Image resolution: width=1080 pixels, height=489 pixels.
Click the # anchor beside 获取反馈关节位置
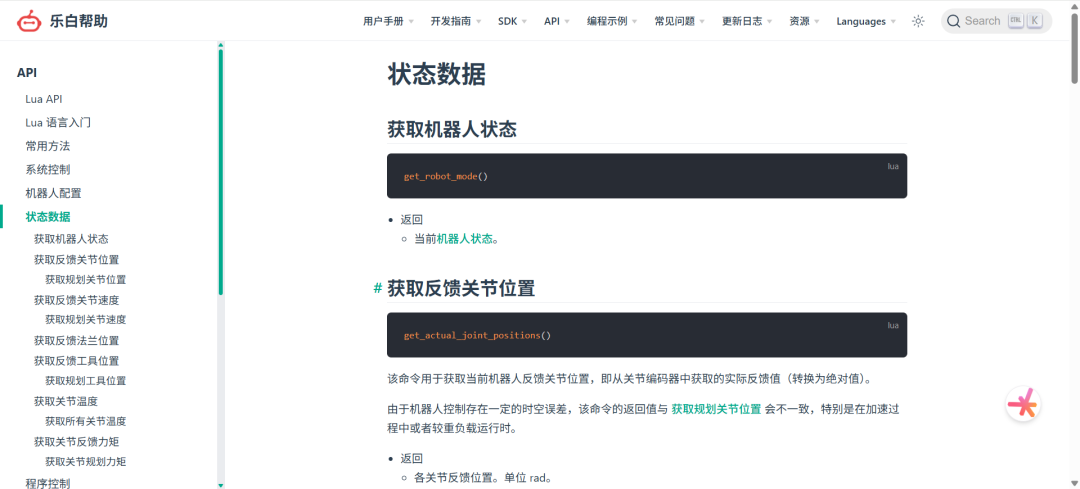click(377, 289)
